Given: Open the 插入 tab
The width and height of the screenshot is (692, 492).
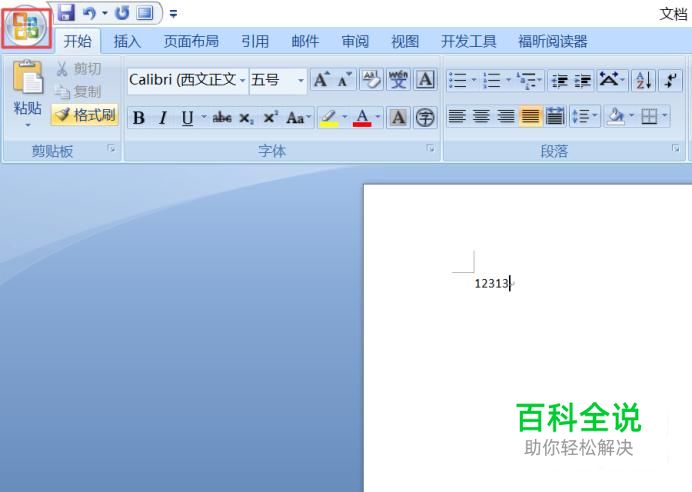Looking at the screenshot, I should pyautogui.click(x=127, y=41).
